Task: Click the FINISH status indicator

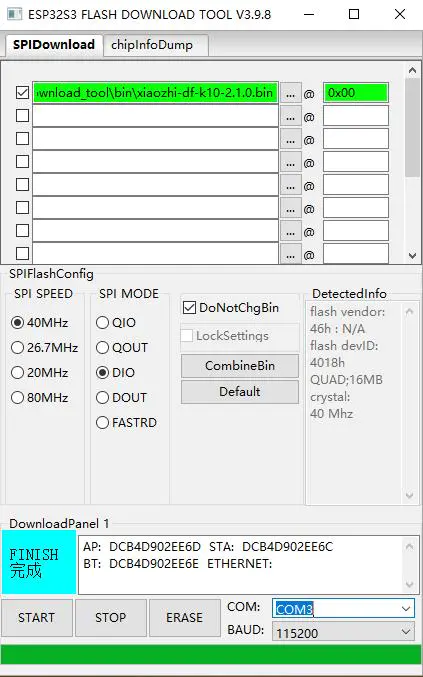Action: [x=39, y=563]
